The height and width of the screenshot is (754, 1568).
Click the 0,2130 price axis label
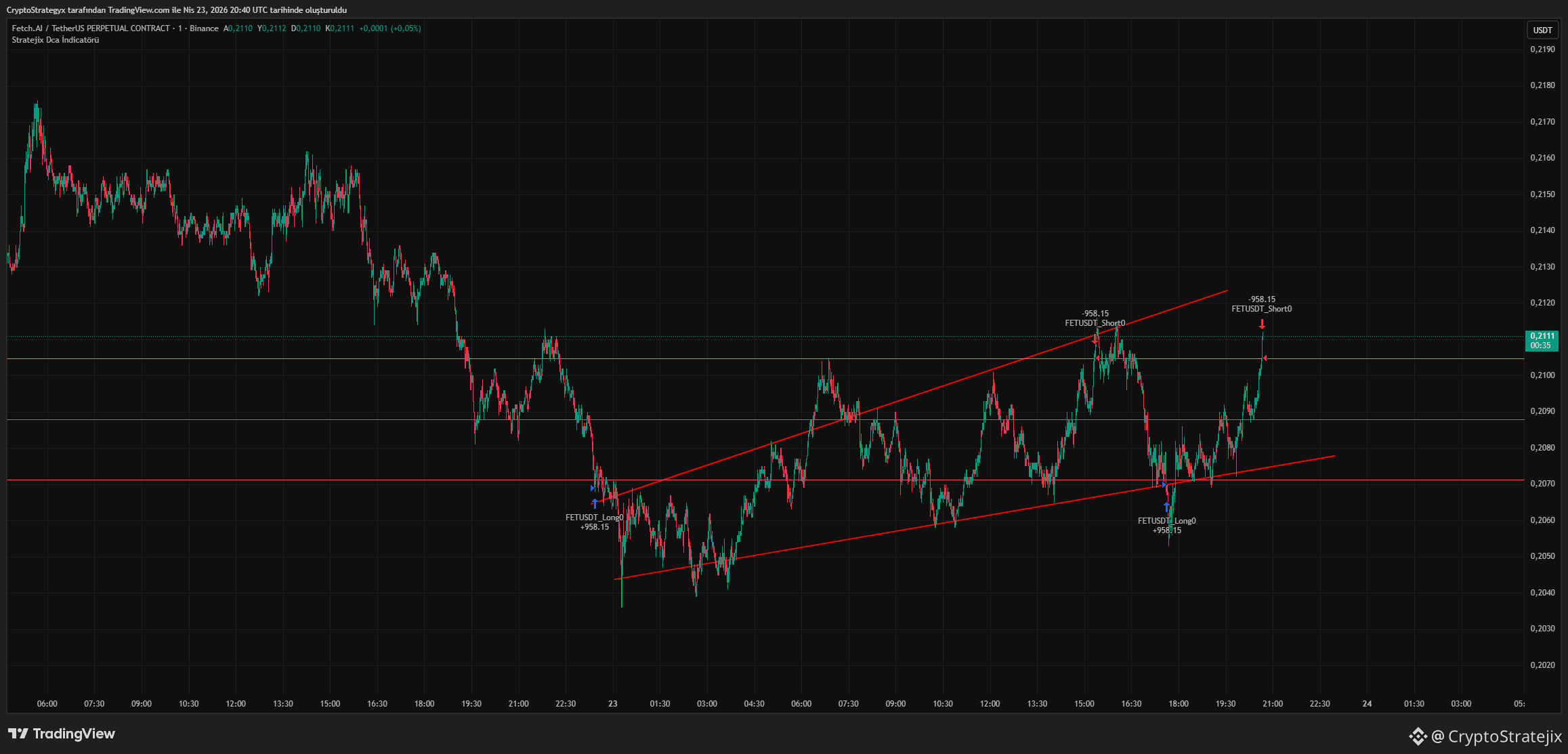point(1542,267)
